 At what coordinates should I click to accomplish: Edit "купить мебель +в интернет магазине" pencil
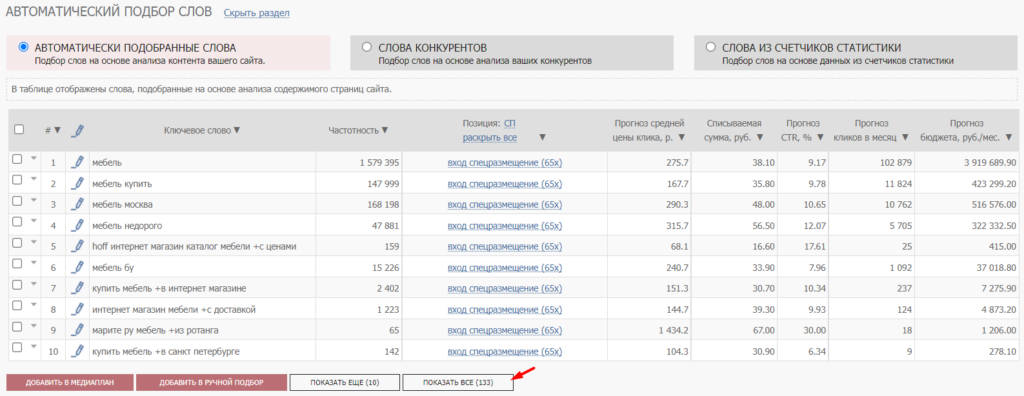[x=78, y=288]
